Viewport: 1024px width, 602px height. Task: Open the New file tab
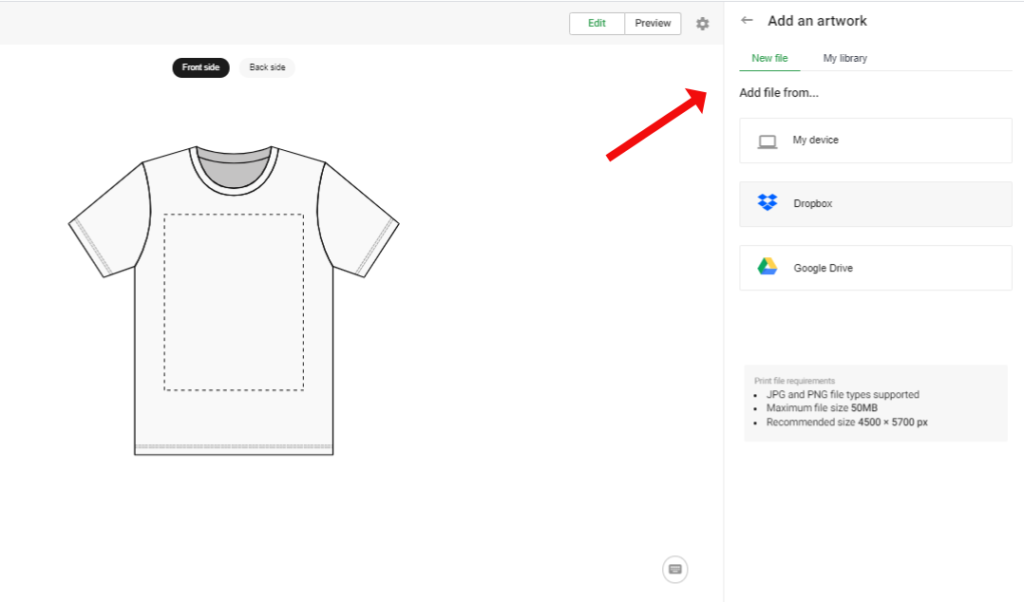coord(769,58)
